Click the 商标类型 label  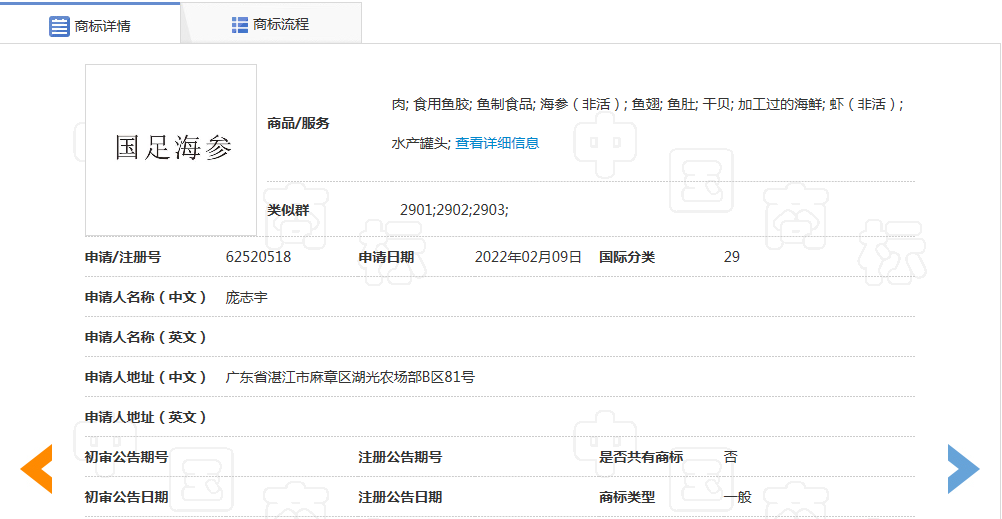click(x=627, y=497)
